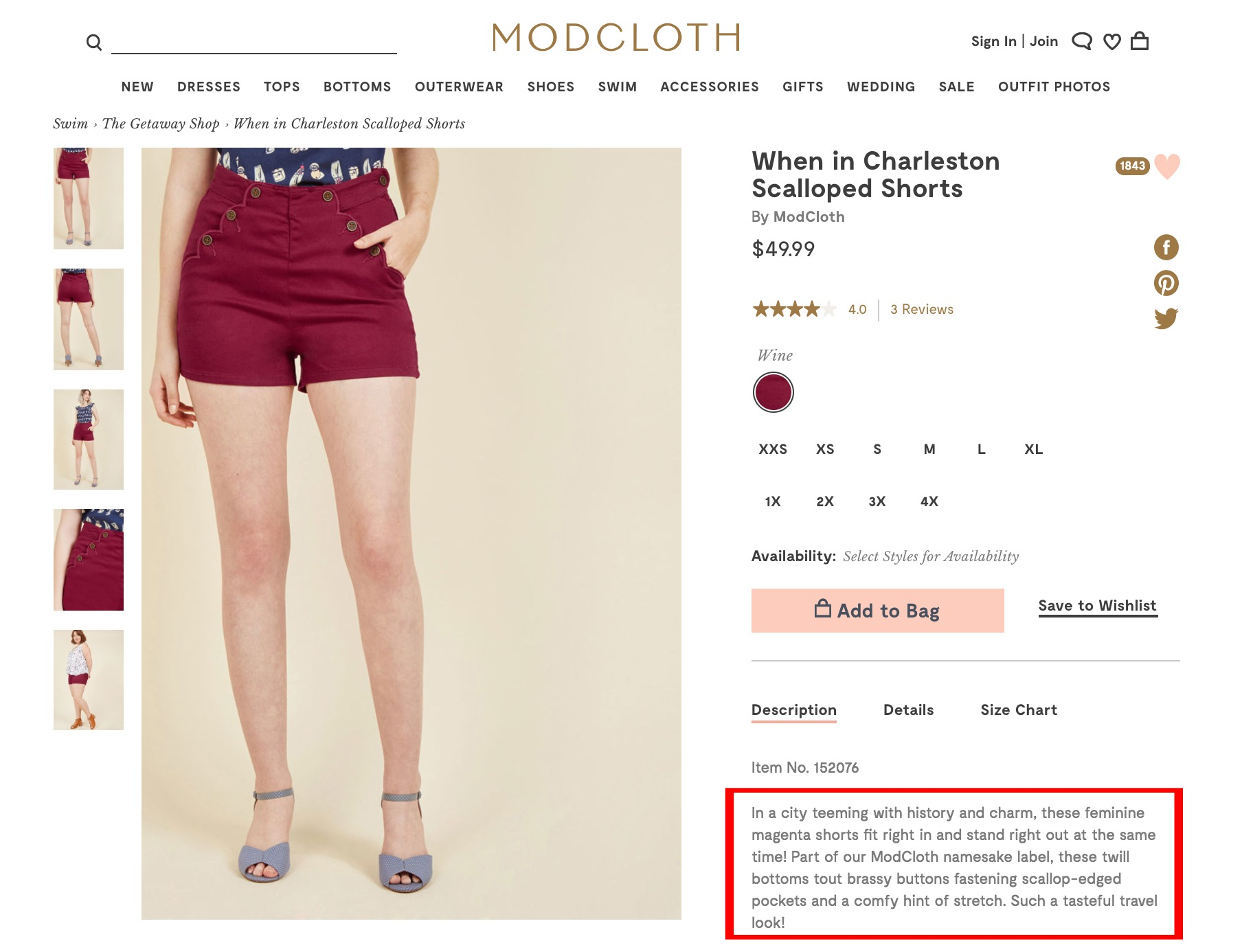Click the Add to Bag button

pyautogui.click(x=878, y=611)
